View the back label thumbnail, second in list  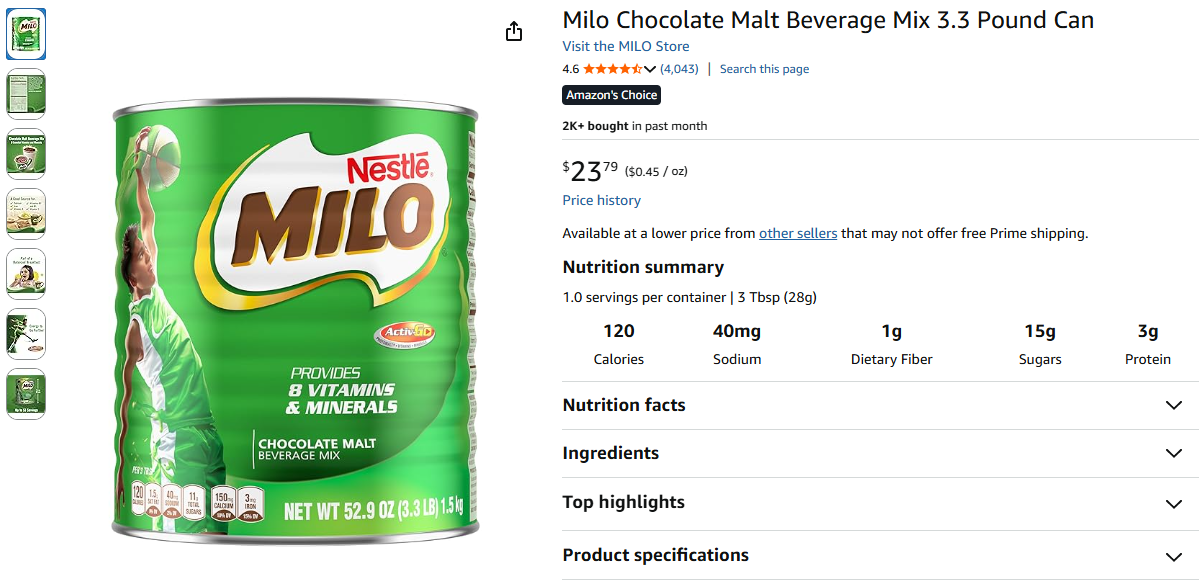coord(26,94)
